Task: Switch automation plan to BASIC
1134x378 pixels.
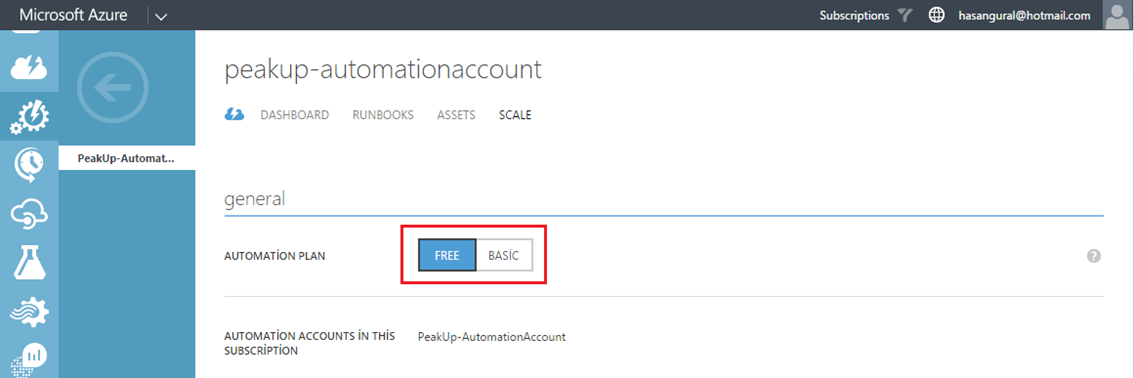Action: [504, 256]
